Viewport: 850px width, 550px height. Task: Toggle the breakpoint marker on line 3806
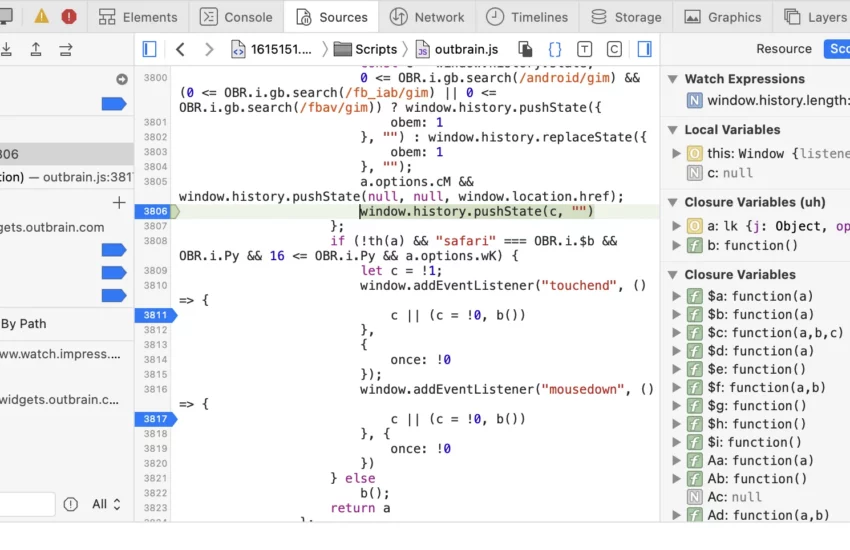click(155, 212)
